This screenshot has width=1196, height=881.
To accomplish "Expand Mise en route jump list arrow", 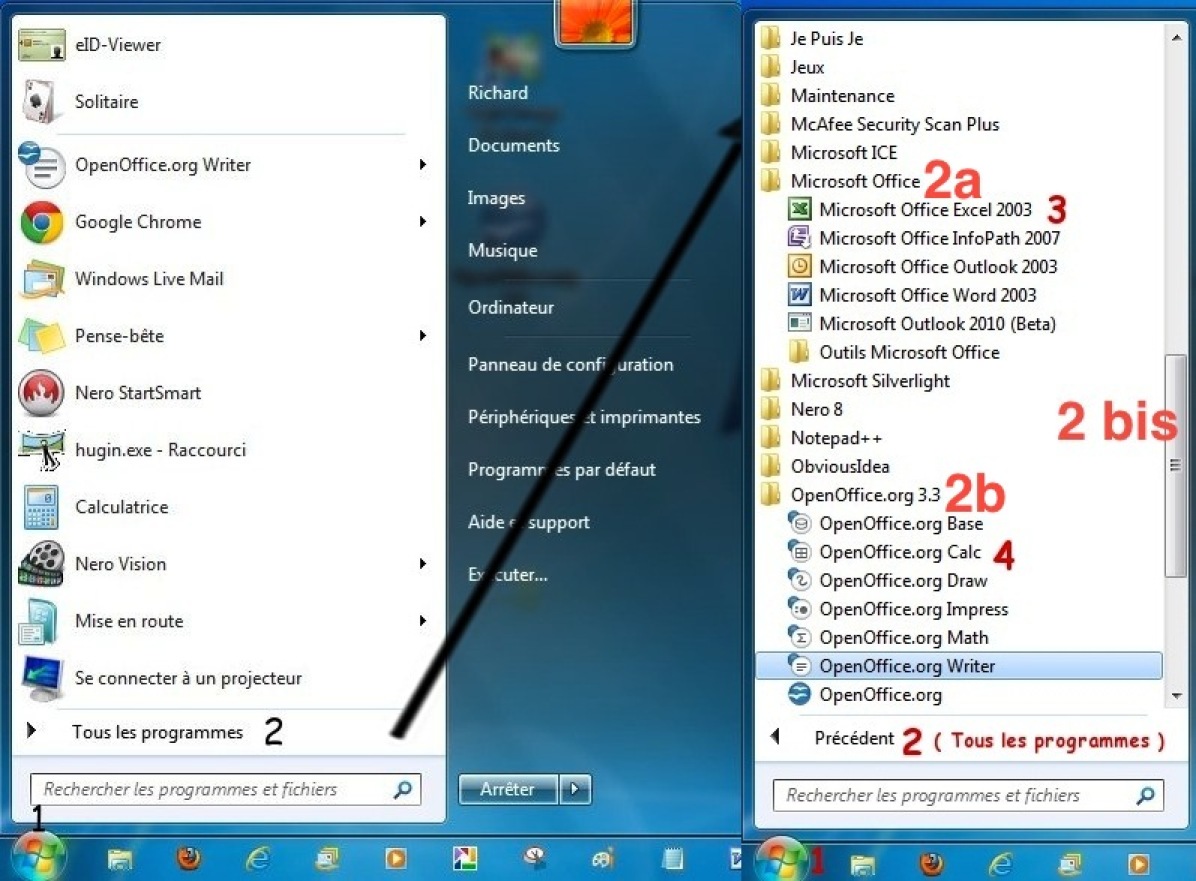I will coord(423,621).
